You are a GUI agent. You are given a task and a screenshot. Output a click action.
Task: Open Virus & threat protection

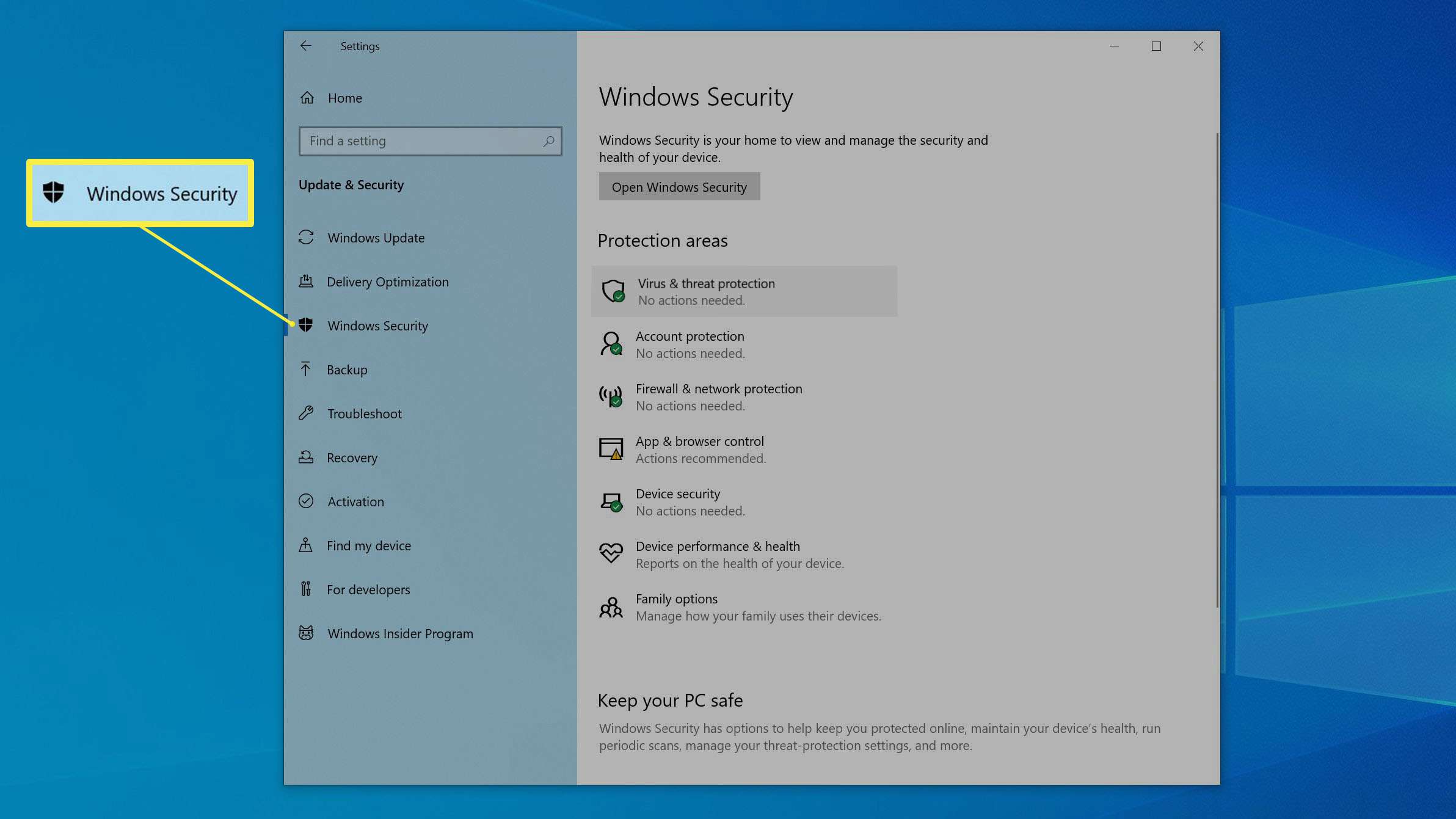pyautogui.click(x=744, y=291)
